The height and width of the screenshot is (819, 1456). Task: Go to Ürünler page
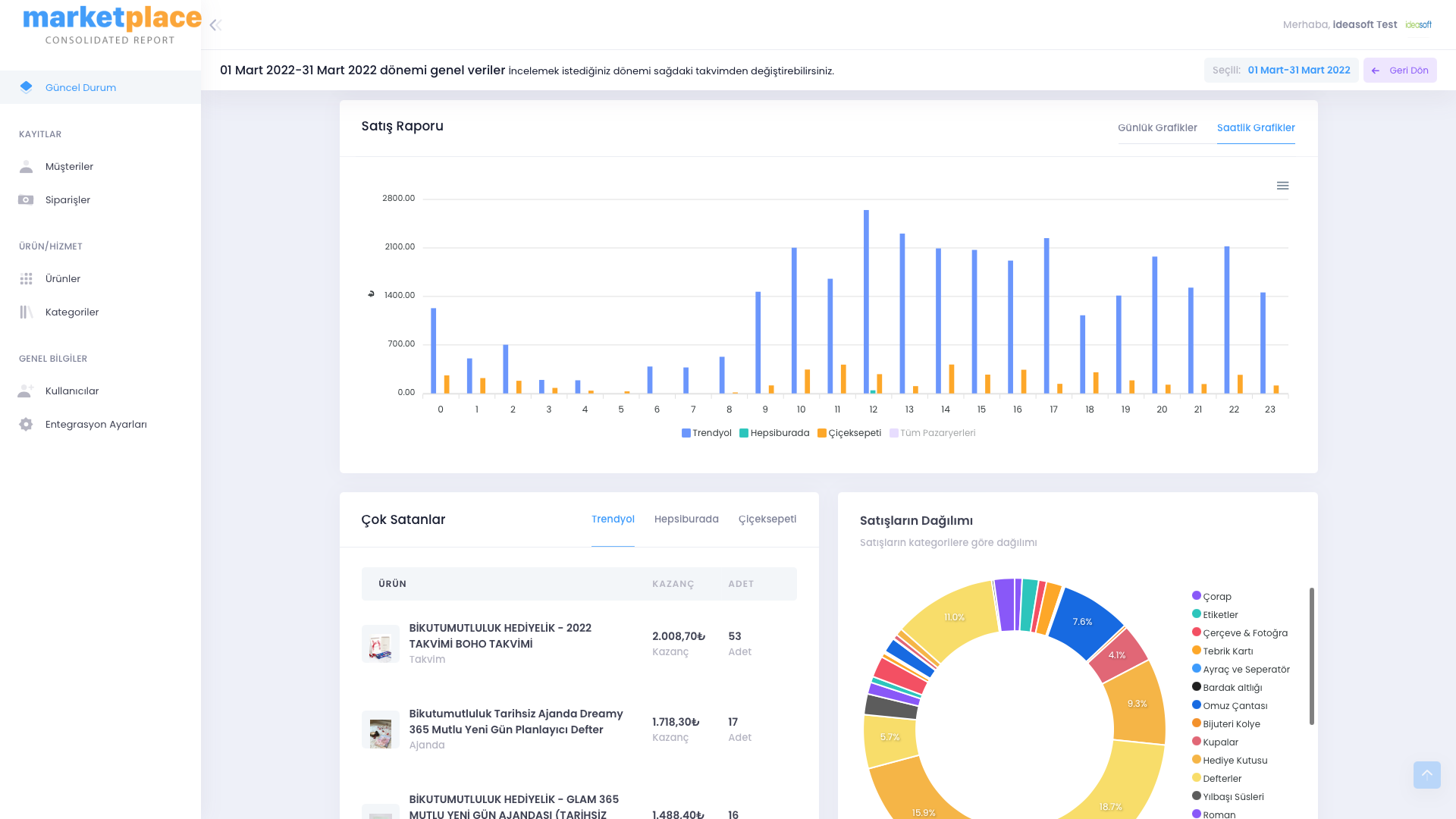click(100, 278)
